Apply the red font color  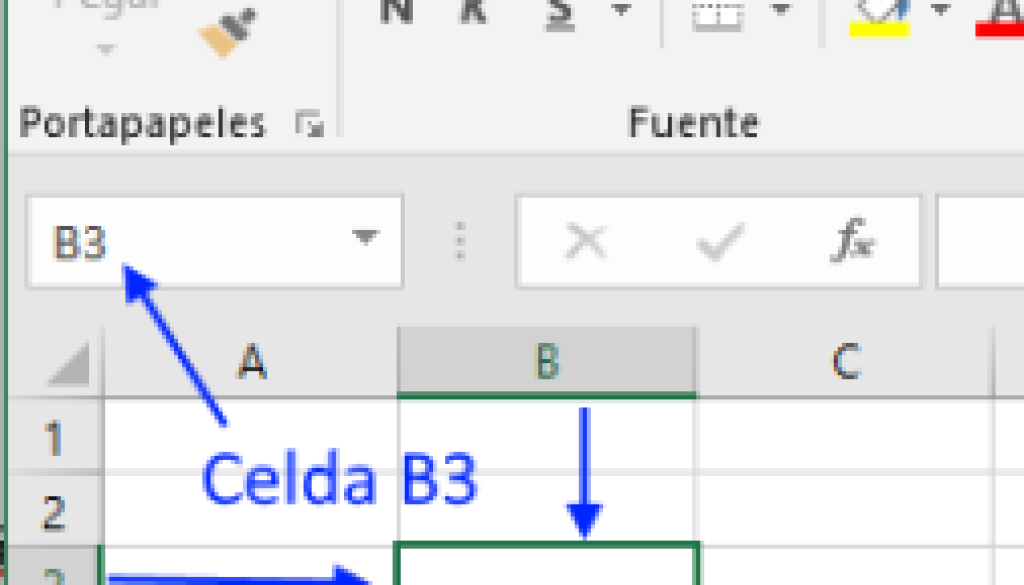click(x=1000, y=15)
